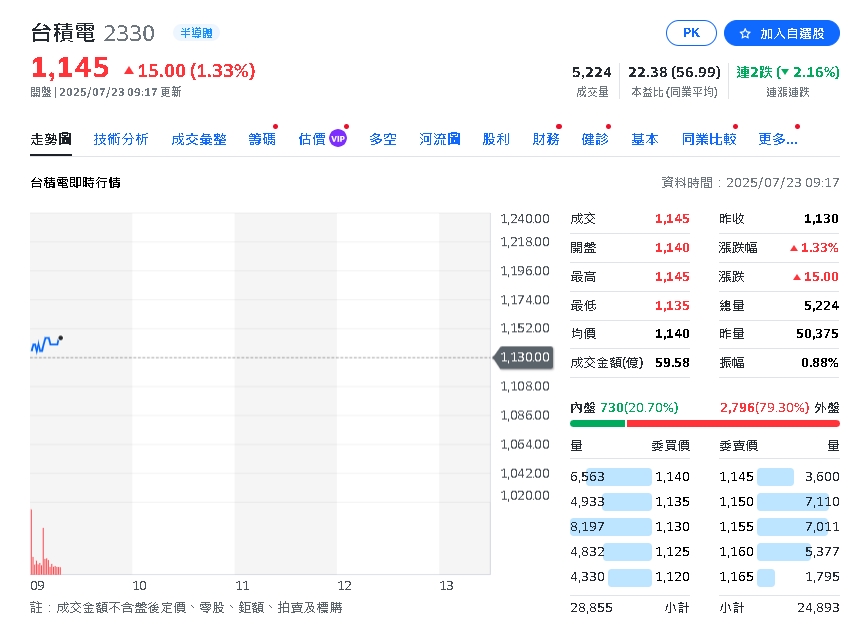Open the 籌碼 tab
857x633 pixels.
coord(262,139)
